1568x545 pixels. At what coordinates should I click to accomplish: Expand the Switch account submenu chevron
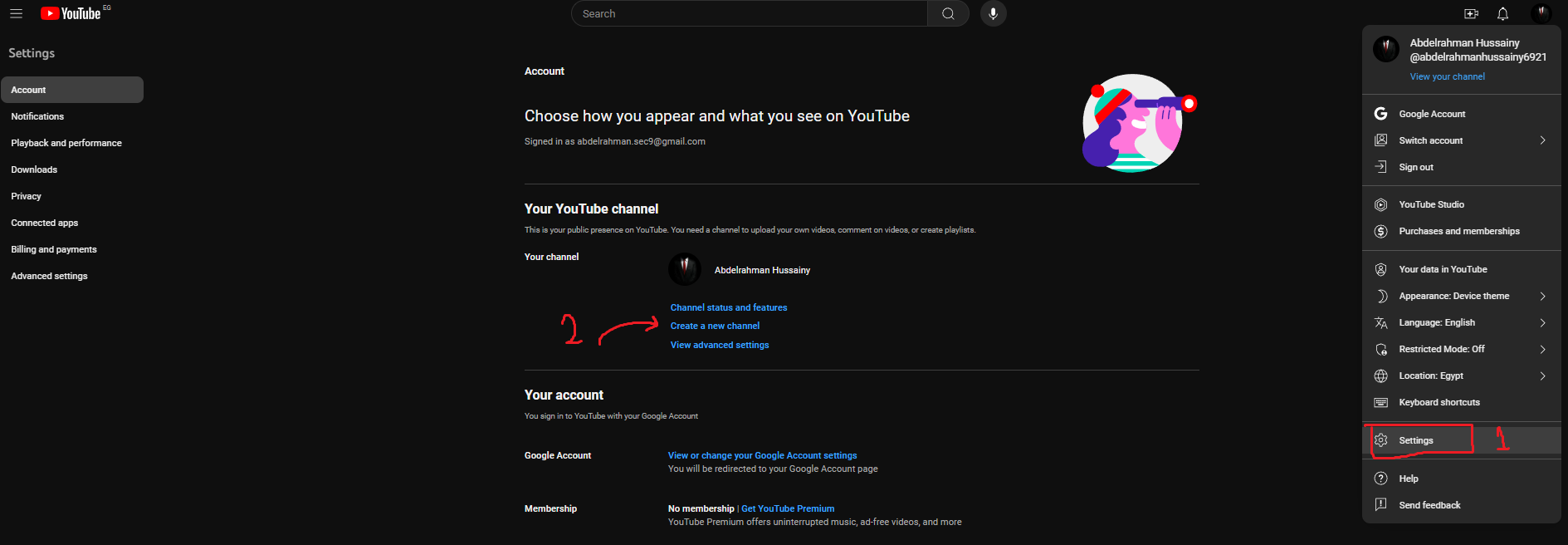pos(1542,140)
